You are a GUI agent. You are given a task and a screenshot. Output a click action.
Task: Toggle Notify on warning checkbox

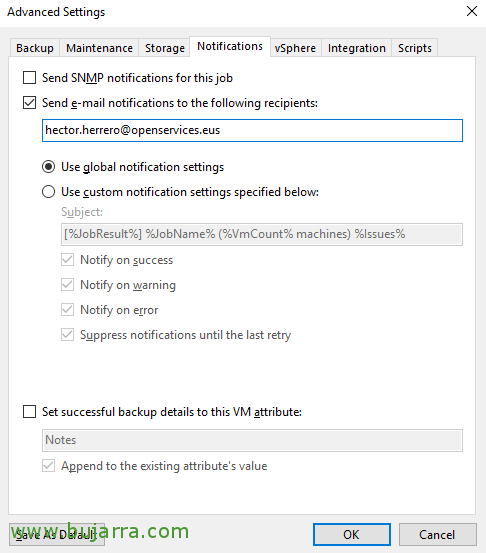67,285
